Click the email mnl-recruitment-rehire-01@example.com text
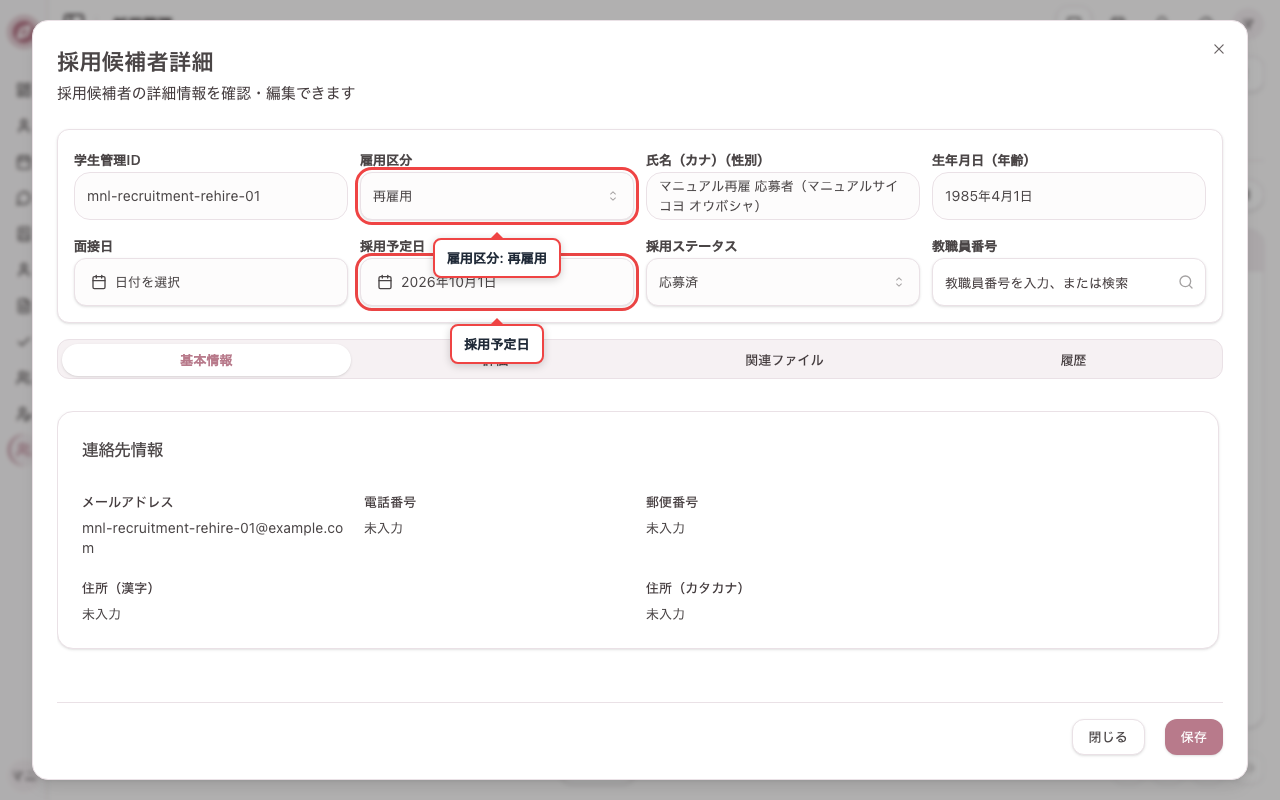 point(212,538)
